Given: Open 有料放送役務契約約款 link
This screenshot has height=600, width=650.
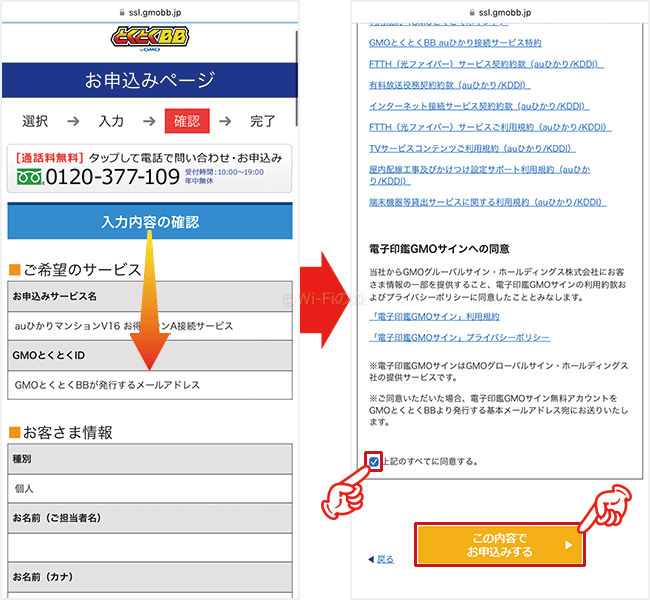Looking at the screenshot, I should tap(449, 85).
